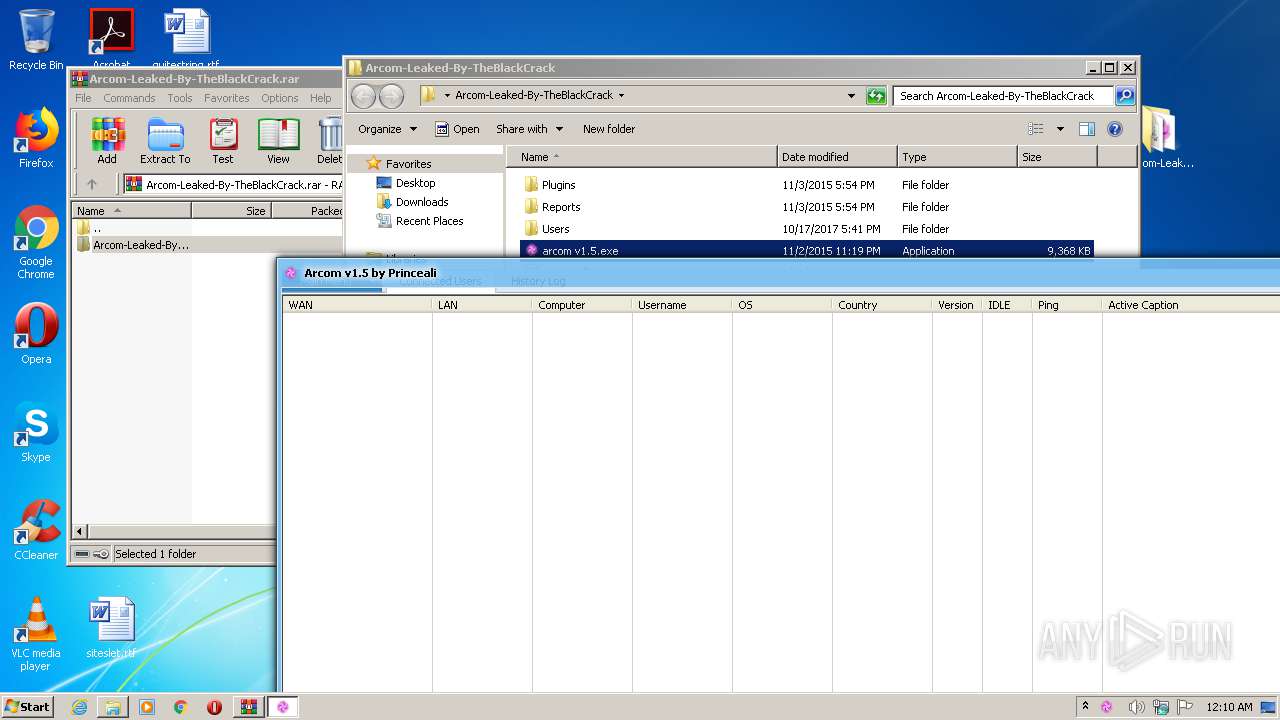The height and width of the screenshot is (720, 1280).
Task: Click volume speaker tray icon
Action: (x=1136, y=707)
